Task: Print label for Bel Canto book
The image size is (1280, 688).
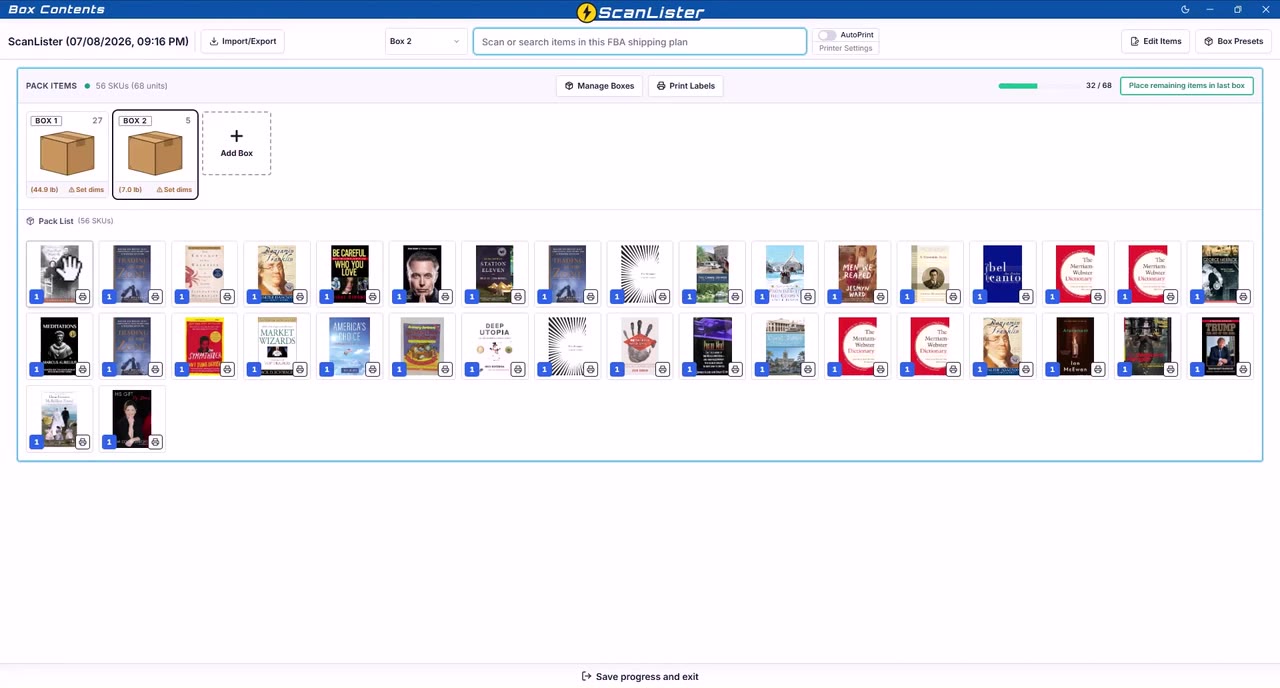Action: click(1026, 297)
